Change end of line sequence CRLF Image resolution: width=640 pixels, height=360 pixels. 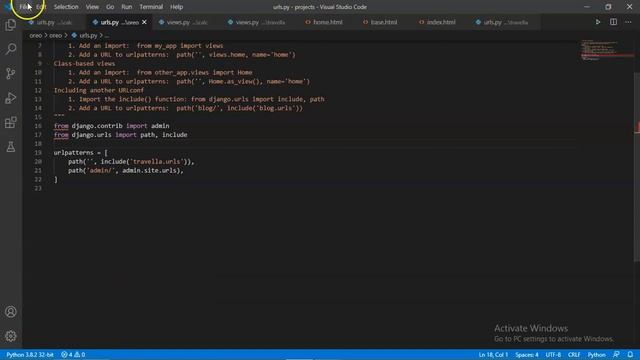pos(574,355)
